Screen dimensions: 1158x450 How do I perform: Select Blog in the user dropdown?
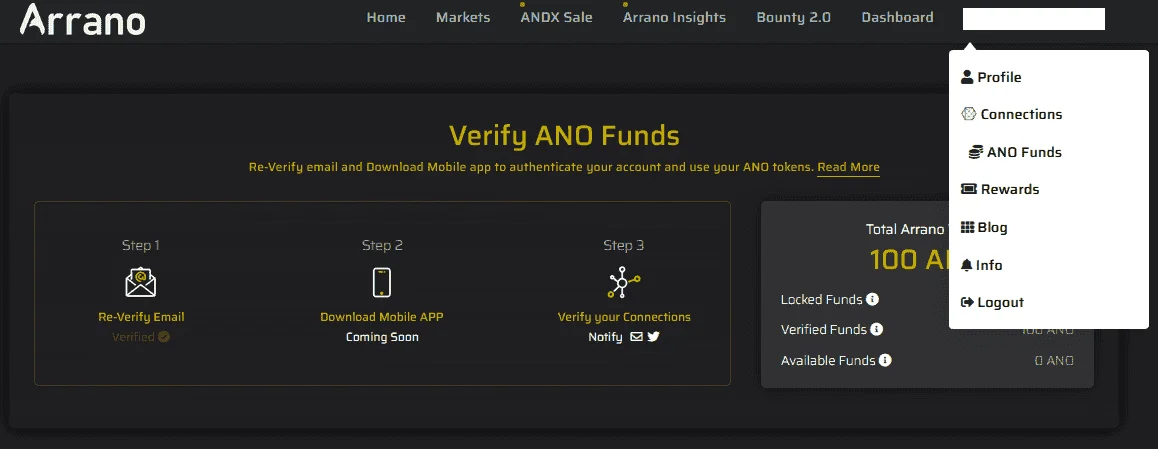click(984, 228)
